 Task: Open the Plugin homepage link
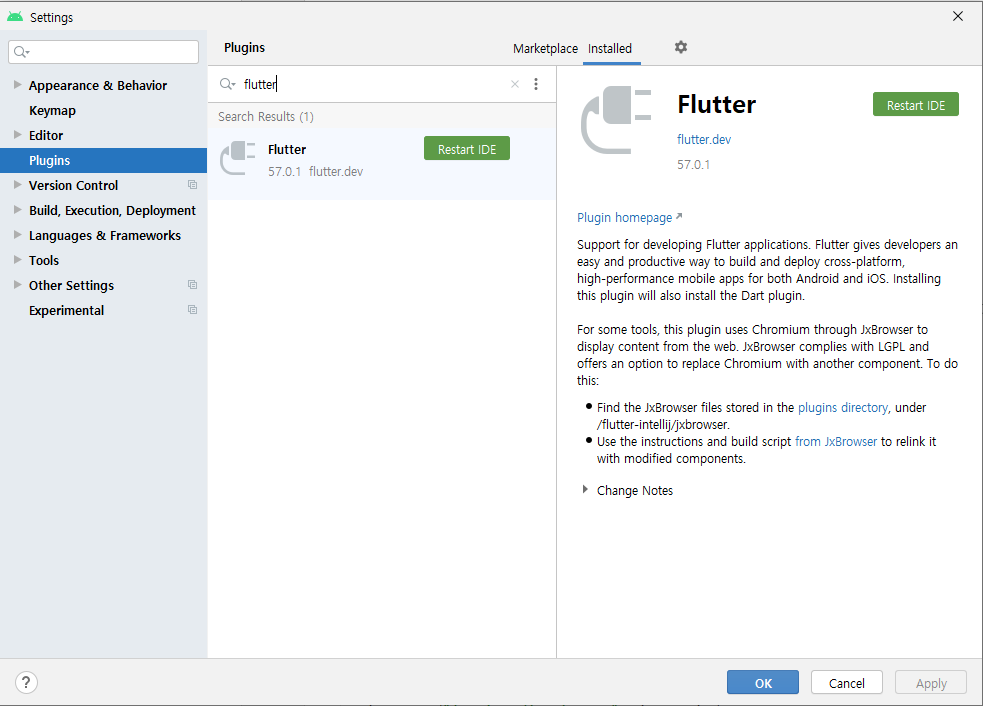[629, 218]
